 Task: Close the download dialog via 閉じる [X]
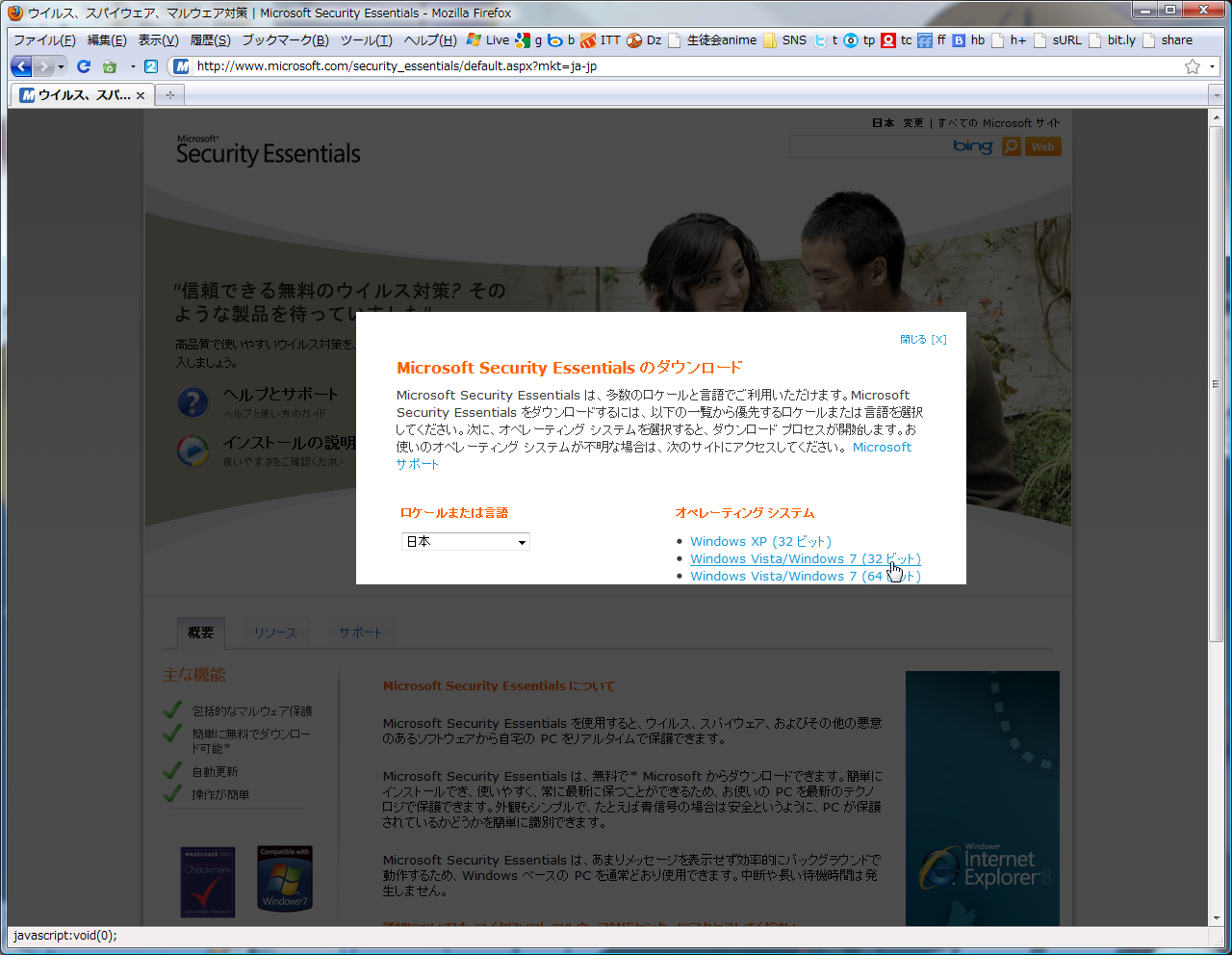[923, 339]
